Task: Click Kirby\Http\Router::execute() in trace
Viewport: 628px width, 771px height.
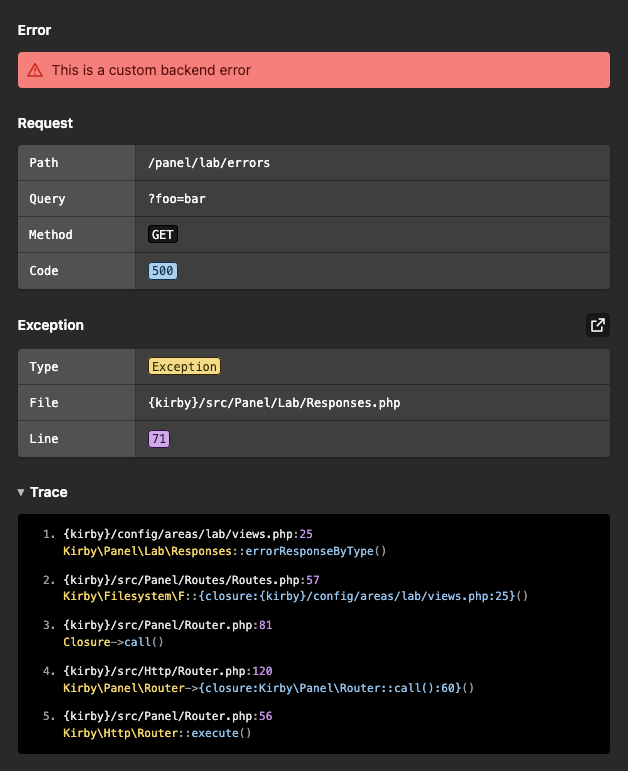Action: 157,733
